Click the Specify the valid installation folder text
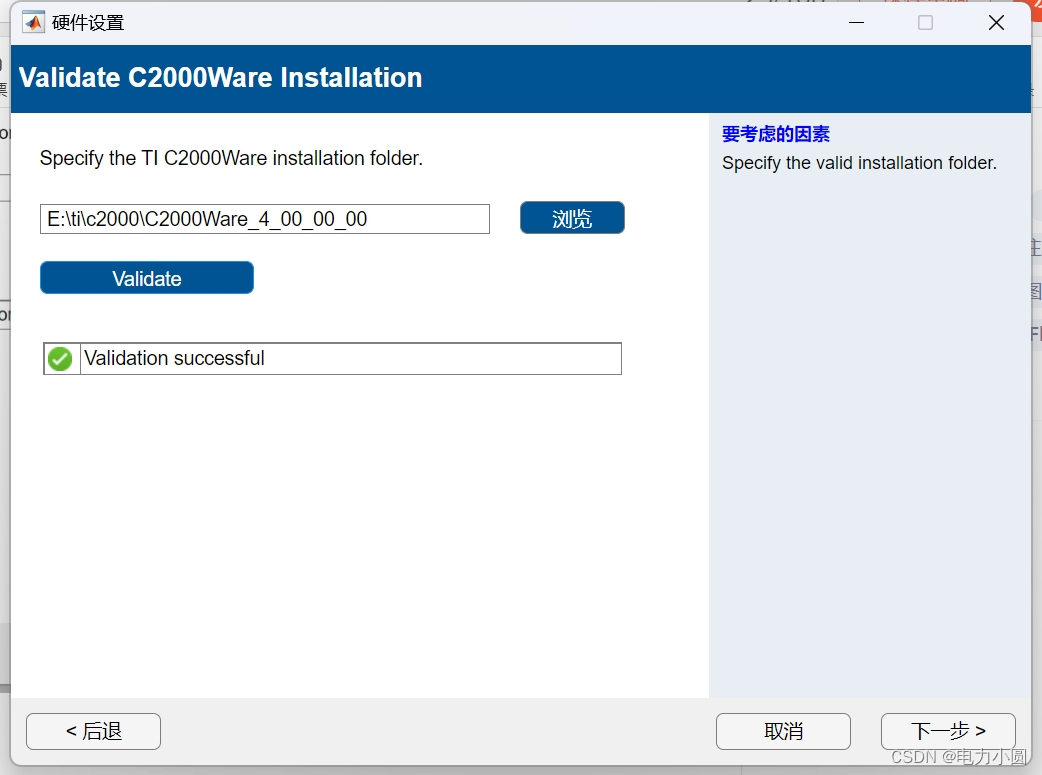This screenshot has width=1042, height=775. pyautogui.click(x=859, y=163)
